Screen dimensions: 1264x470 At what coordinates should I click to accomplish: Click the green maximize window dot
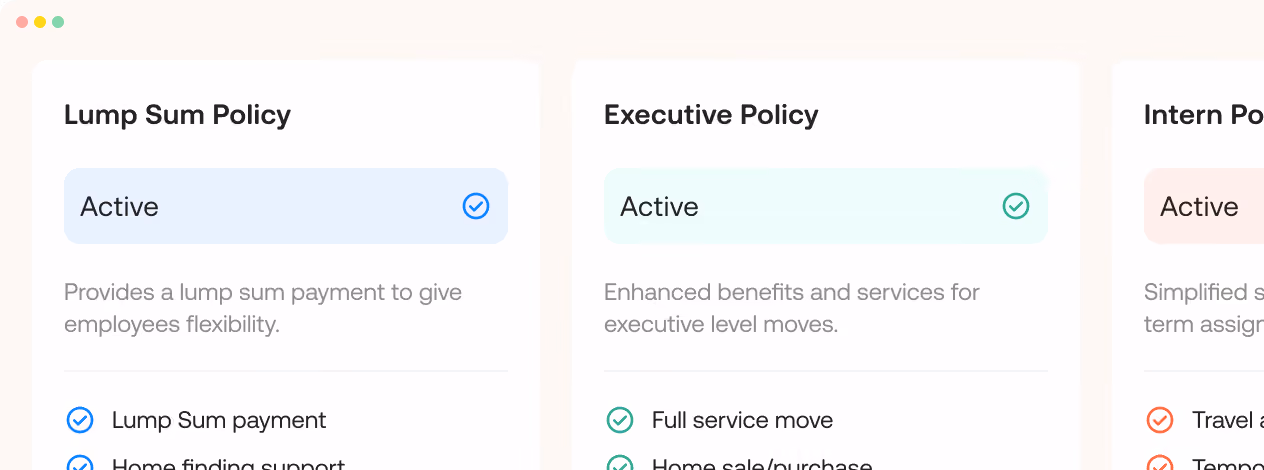tap(58, 22)
